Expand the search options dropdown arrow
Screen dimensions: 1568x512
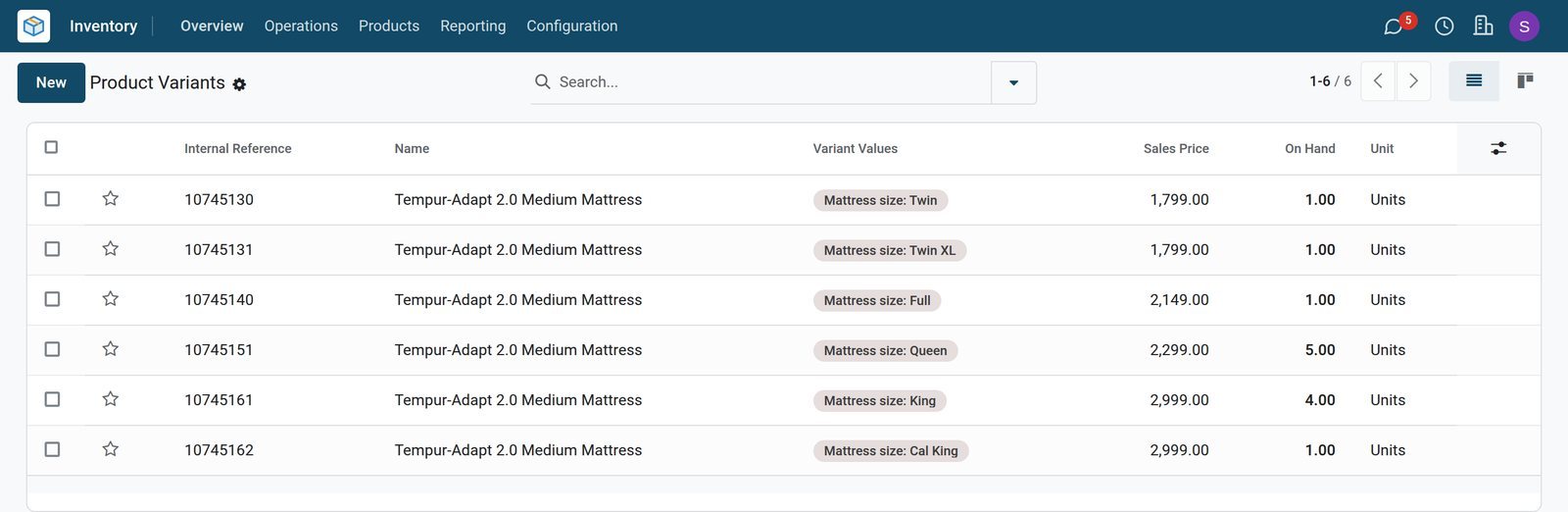pos(1013,82)
